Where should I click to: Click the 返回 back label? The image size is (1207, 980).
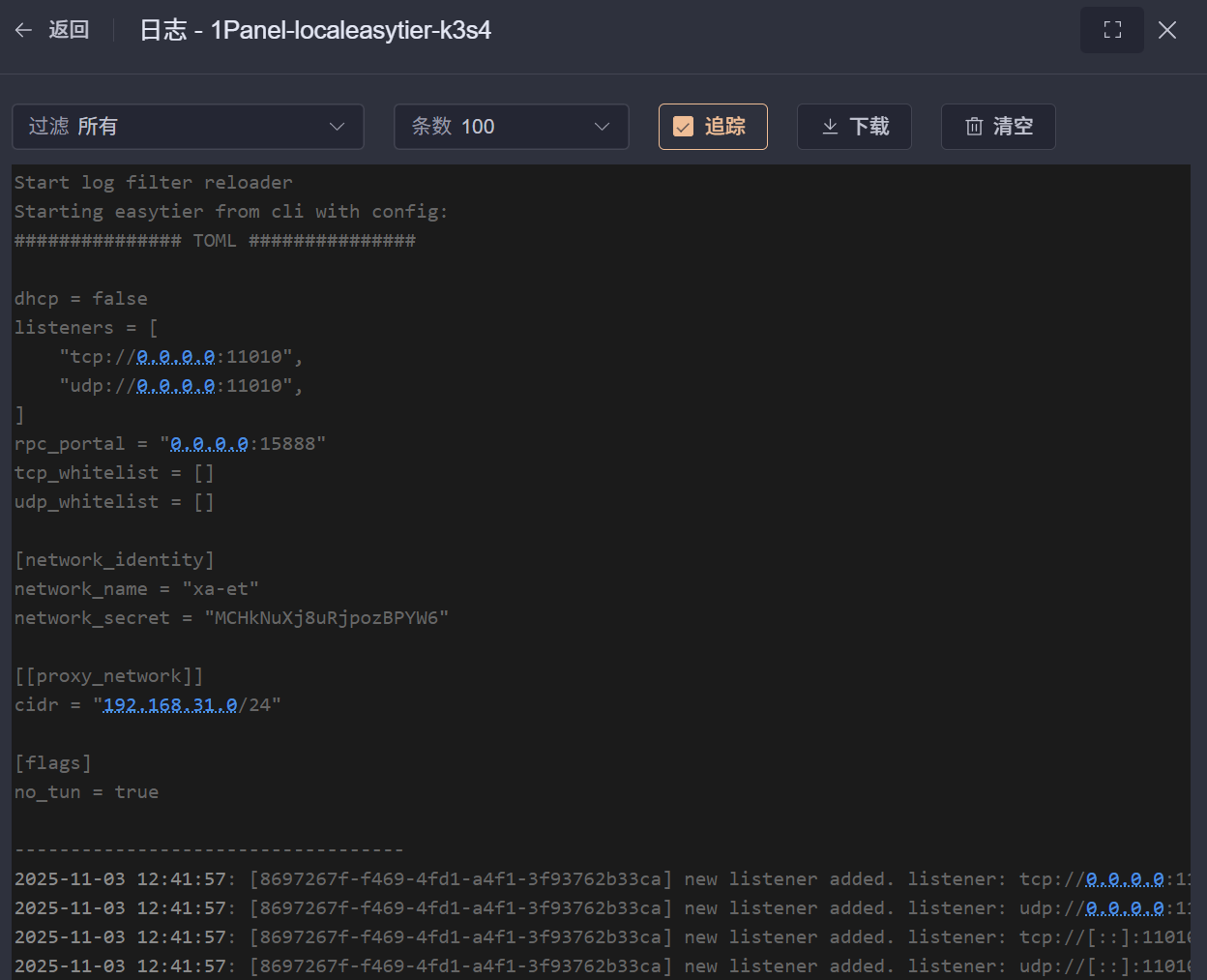[x=69, y=30]
